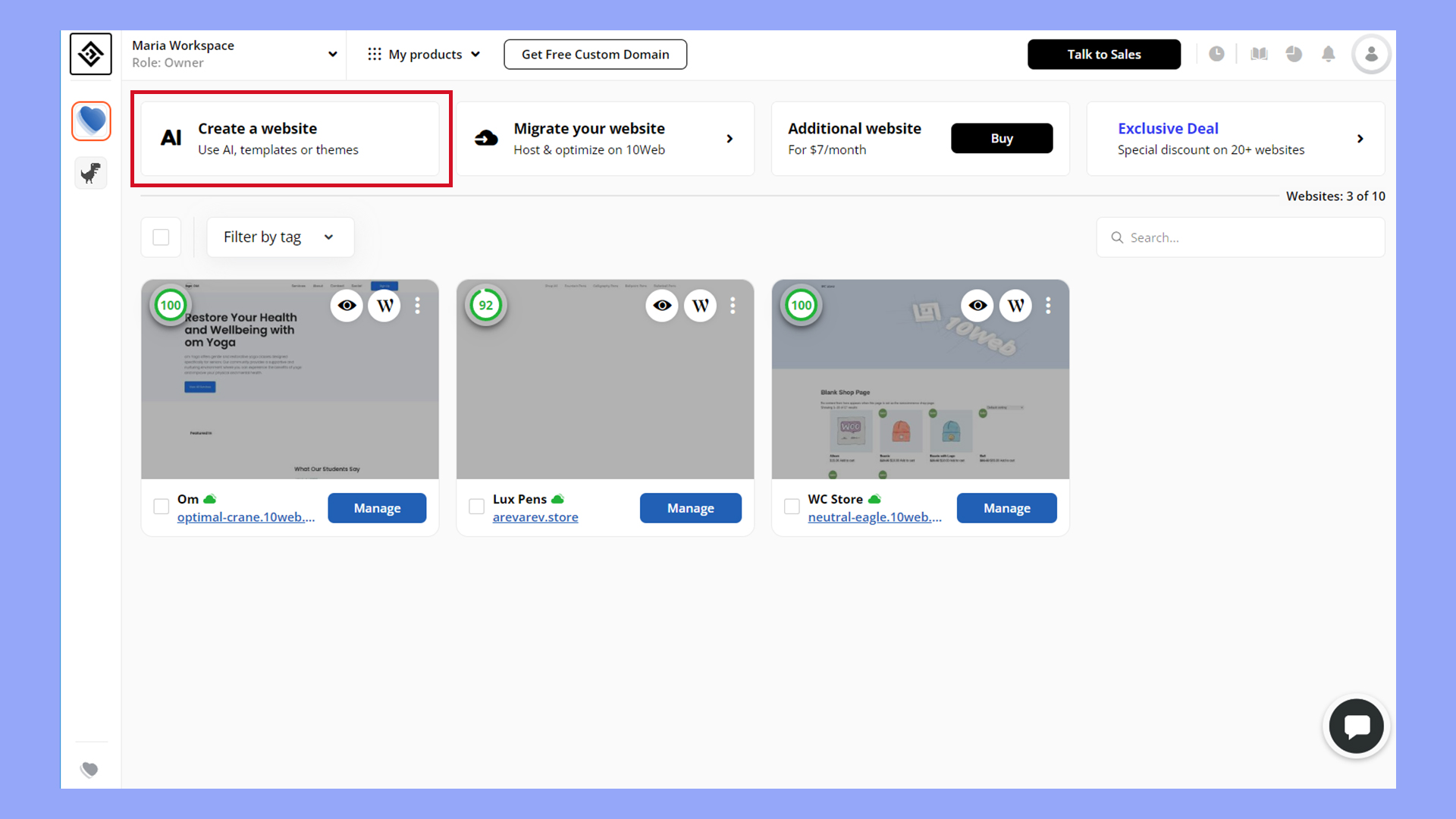
Task: Open the arevarev.store link
Action: pyautogui.click(x=535, y=516)
